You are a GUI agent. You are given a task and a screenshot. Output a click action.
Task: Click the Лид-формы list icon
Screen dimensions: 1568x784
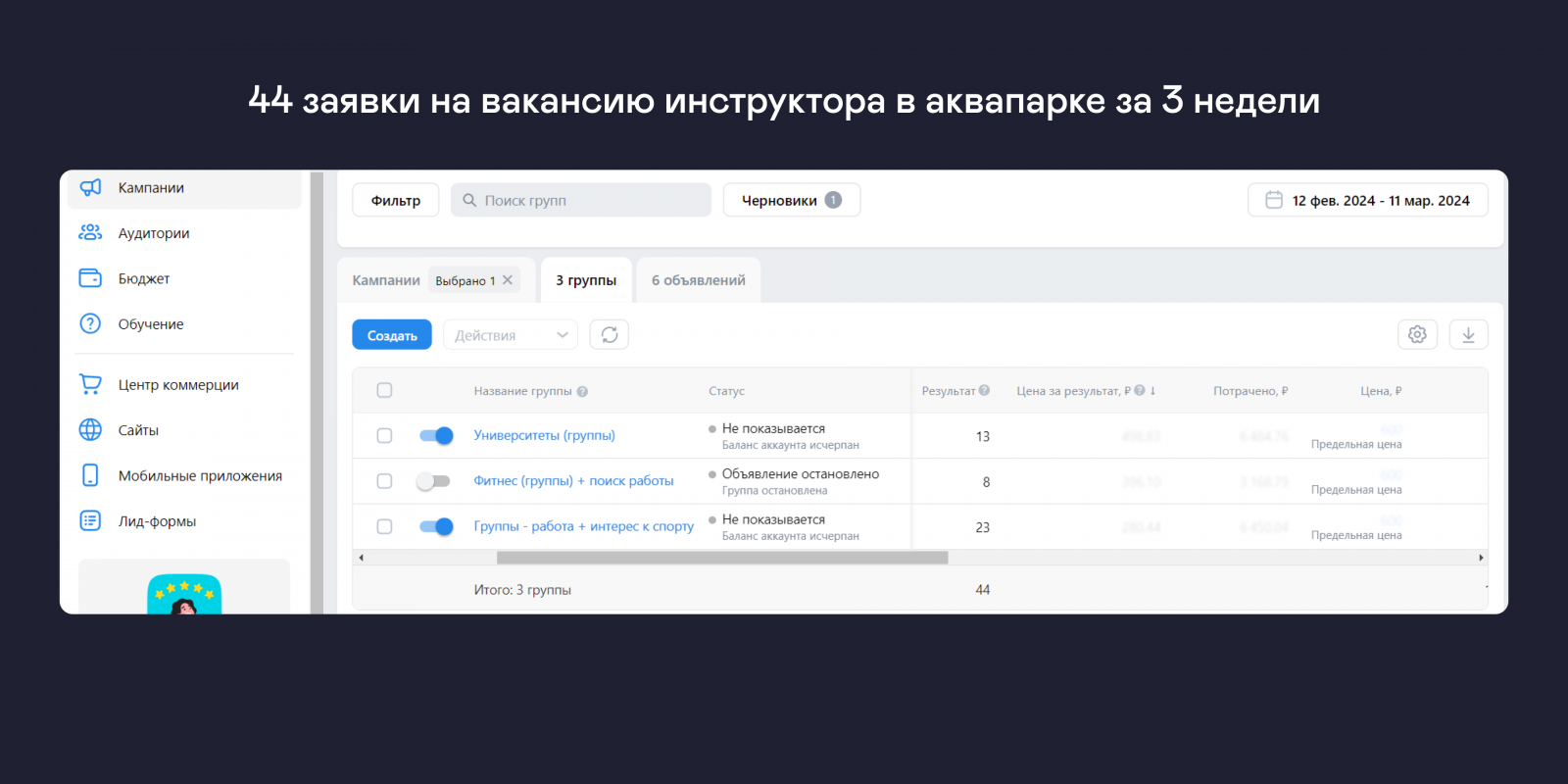90,520
